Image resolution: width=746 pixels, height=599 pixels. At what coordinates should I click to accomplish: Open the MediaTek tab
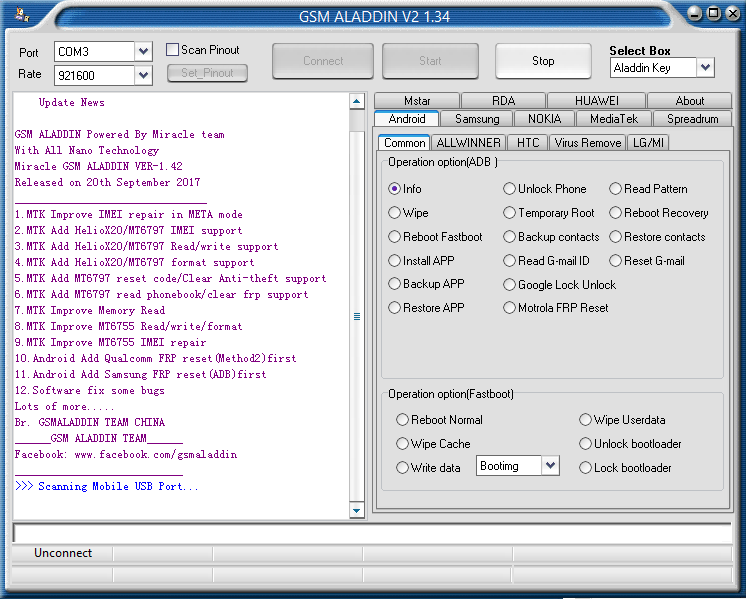click(614, 119)
